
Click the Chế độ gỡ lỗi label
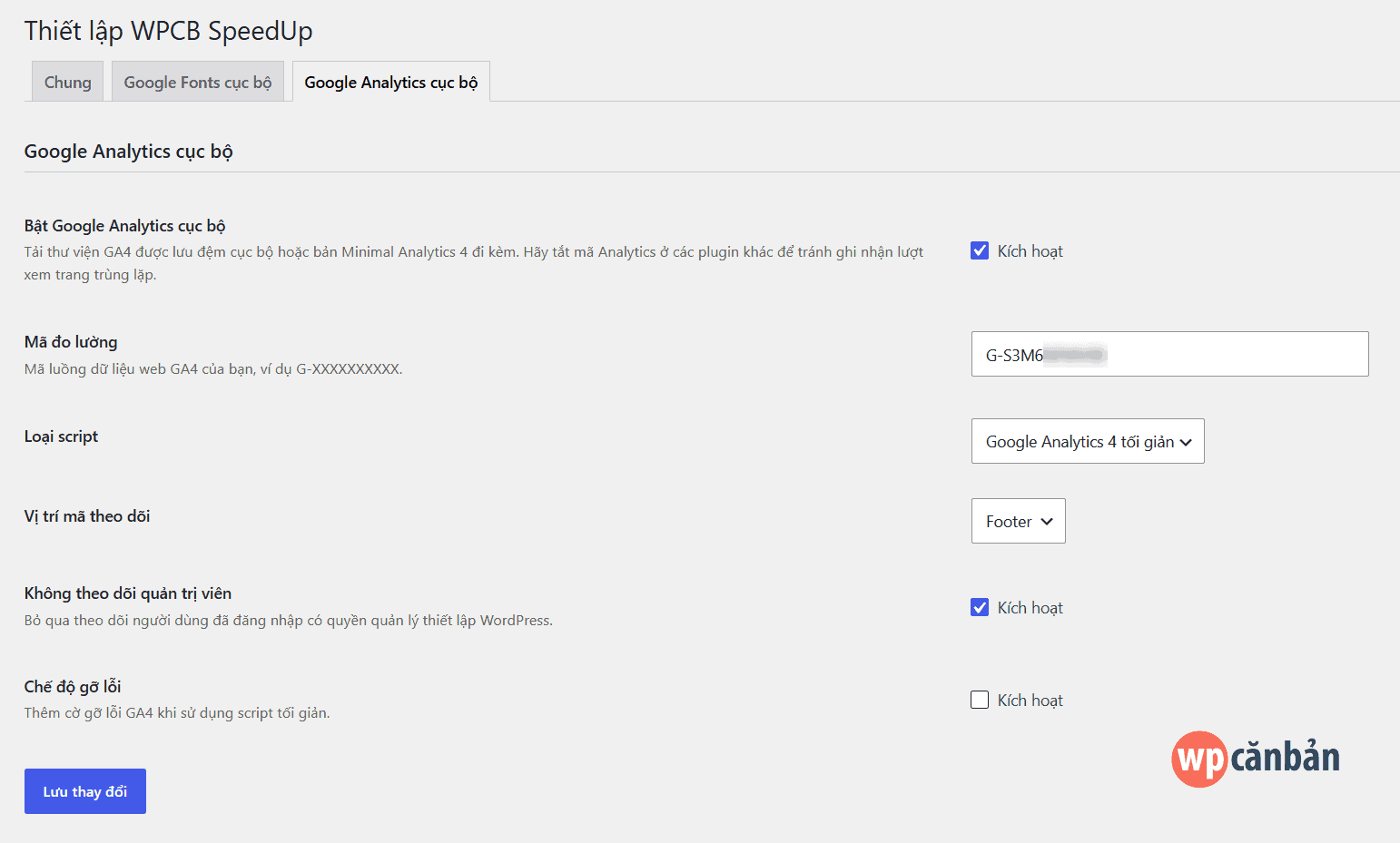[73, 687]
